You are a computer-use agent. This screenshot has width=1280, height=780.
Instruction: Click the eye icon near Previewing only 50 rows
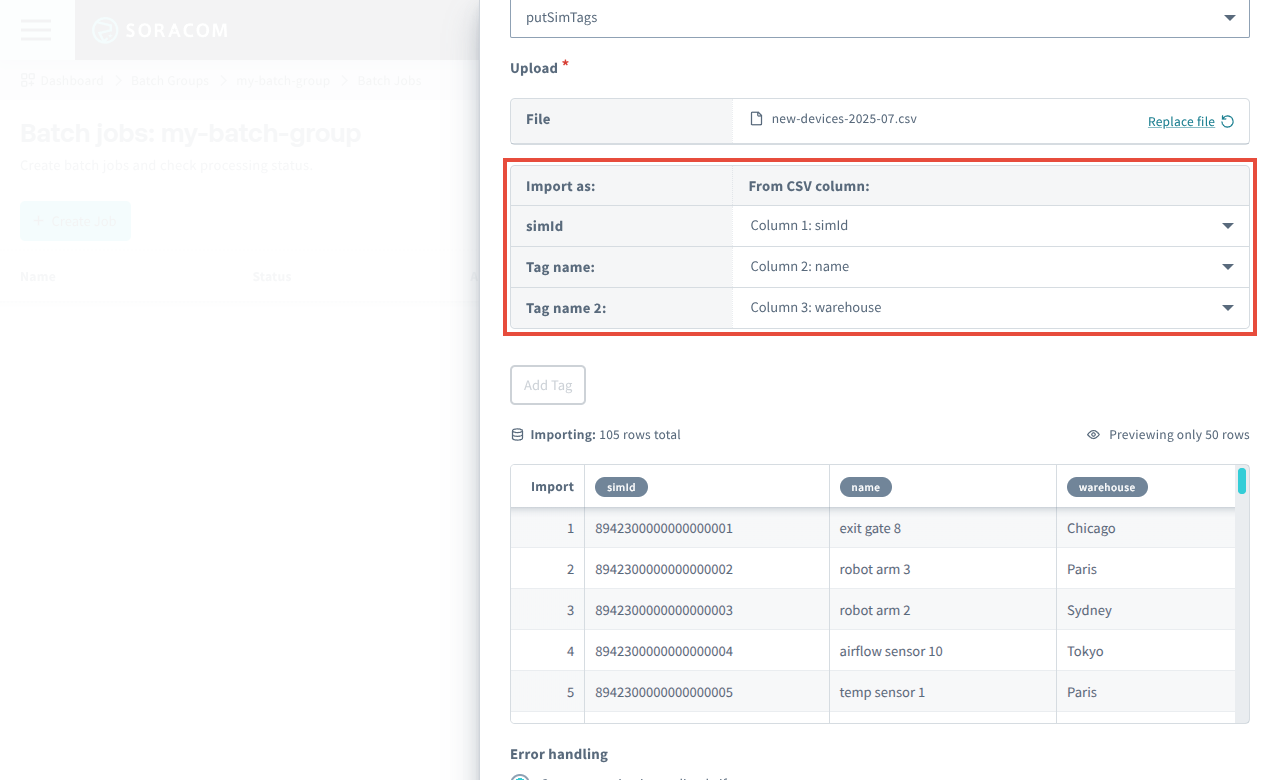pyautogui.click(x=1092, y=434)
